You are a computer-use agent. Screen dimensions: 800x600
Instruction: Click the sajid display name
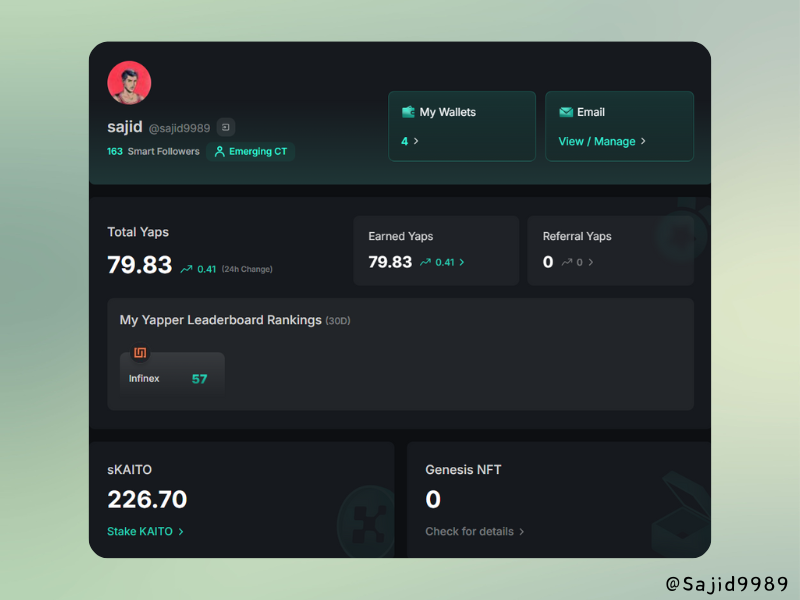pos(124,126)
